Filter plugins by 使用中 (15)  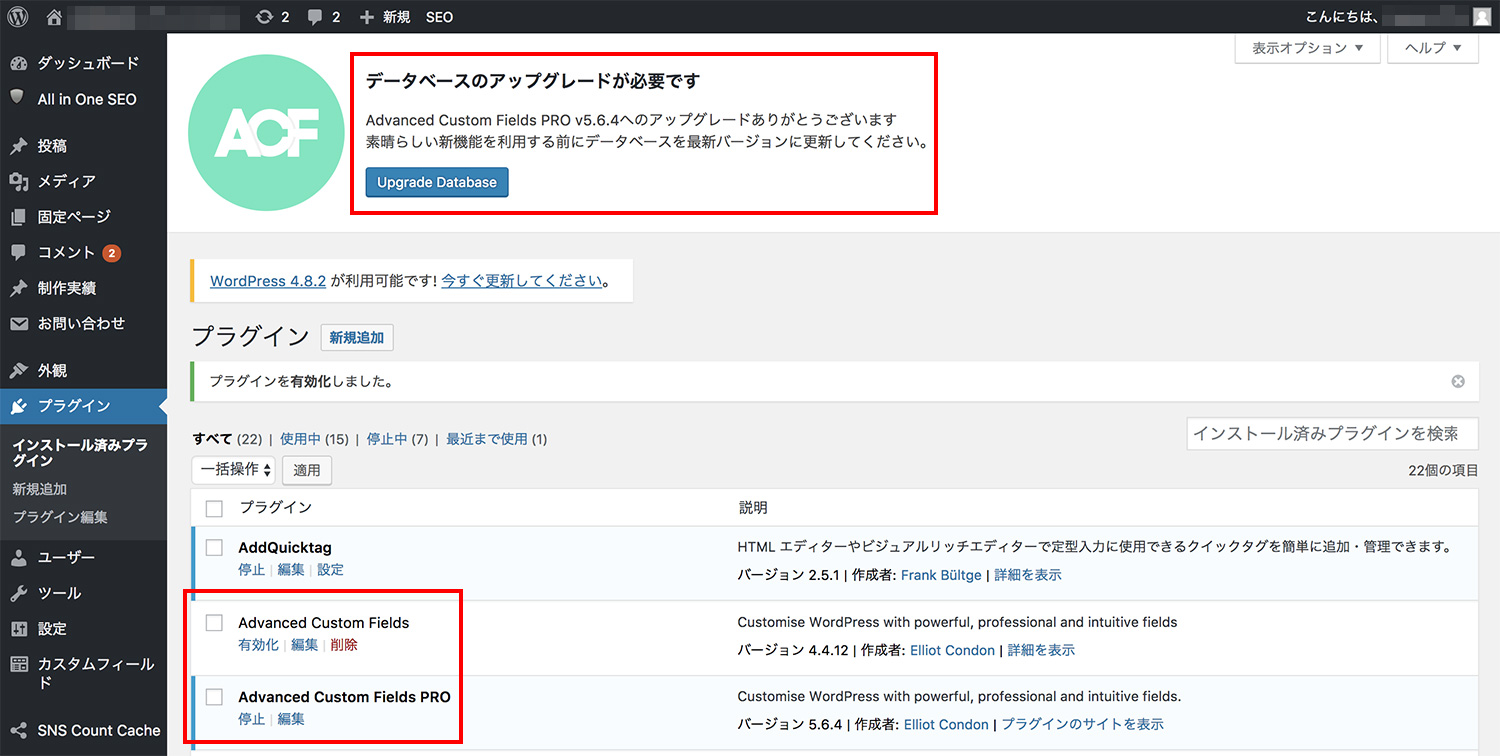point(314,439)
